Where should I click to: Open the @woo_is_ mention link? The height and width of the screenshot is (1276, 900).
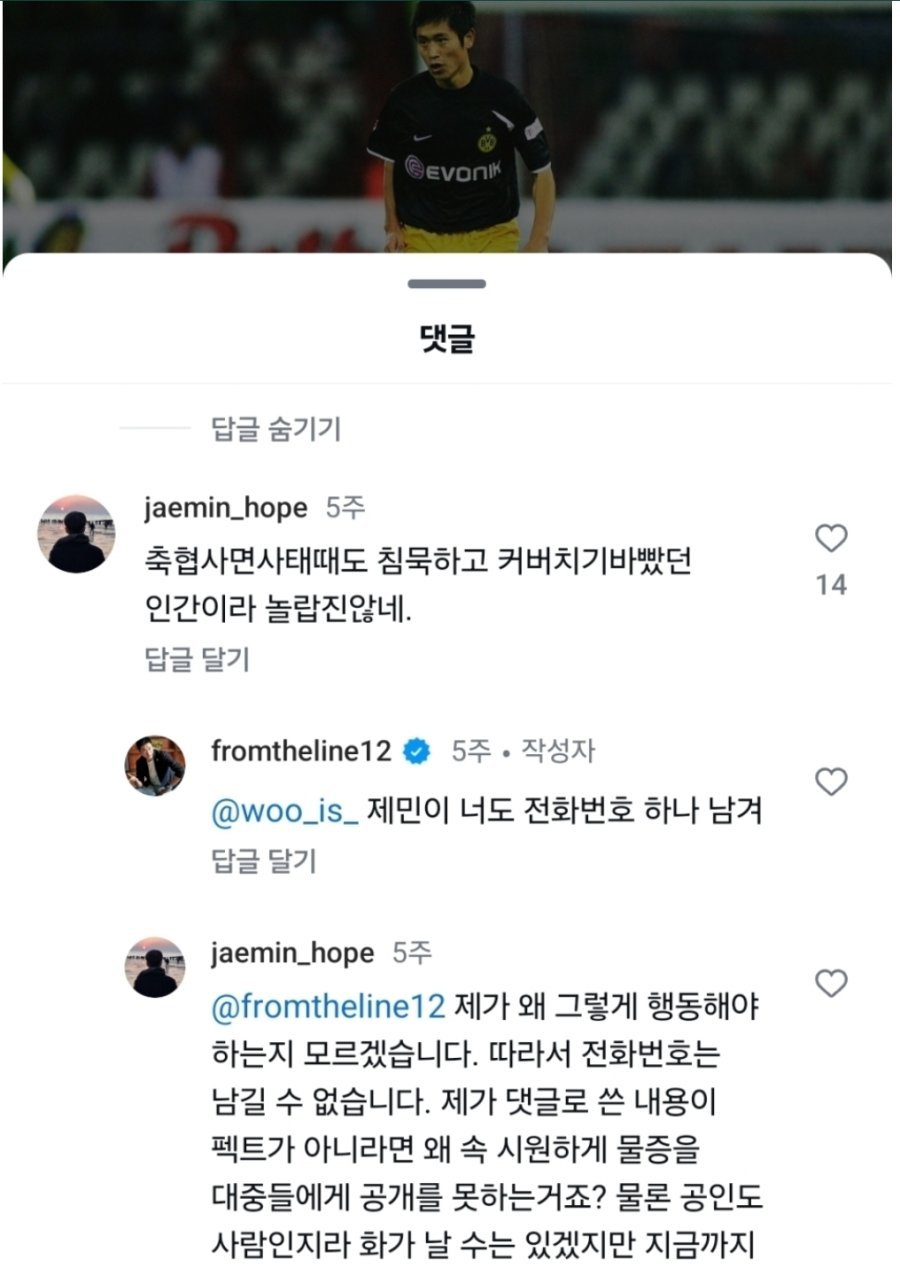(x=285, y=811)
